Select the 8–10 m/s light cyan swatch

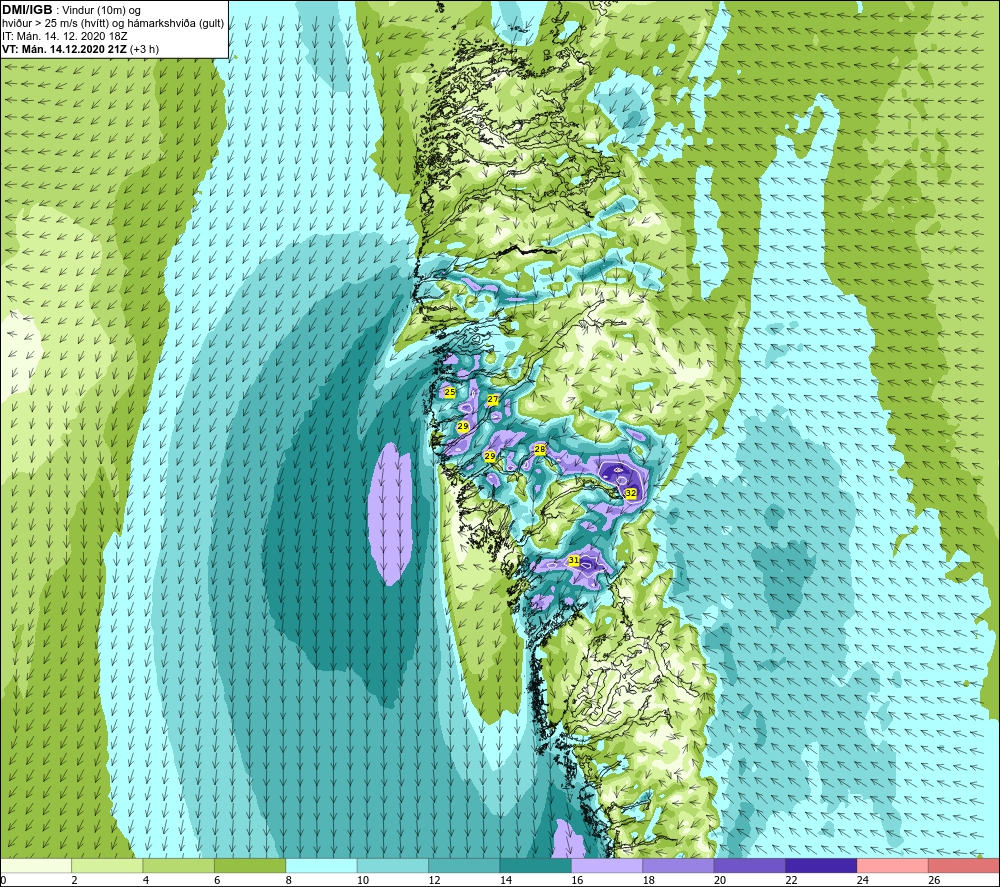coord(321,865)
